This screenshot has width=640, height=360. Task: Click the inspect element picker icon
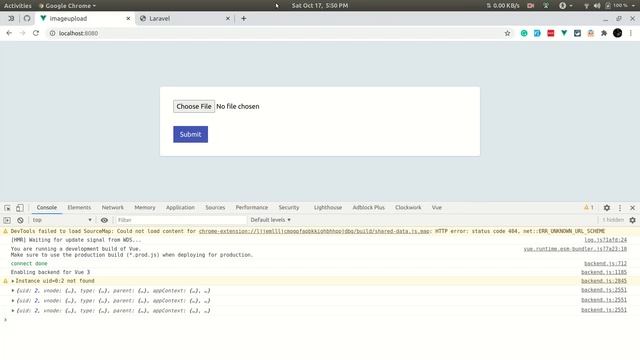pos(7,208)
